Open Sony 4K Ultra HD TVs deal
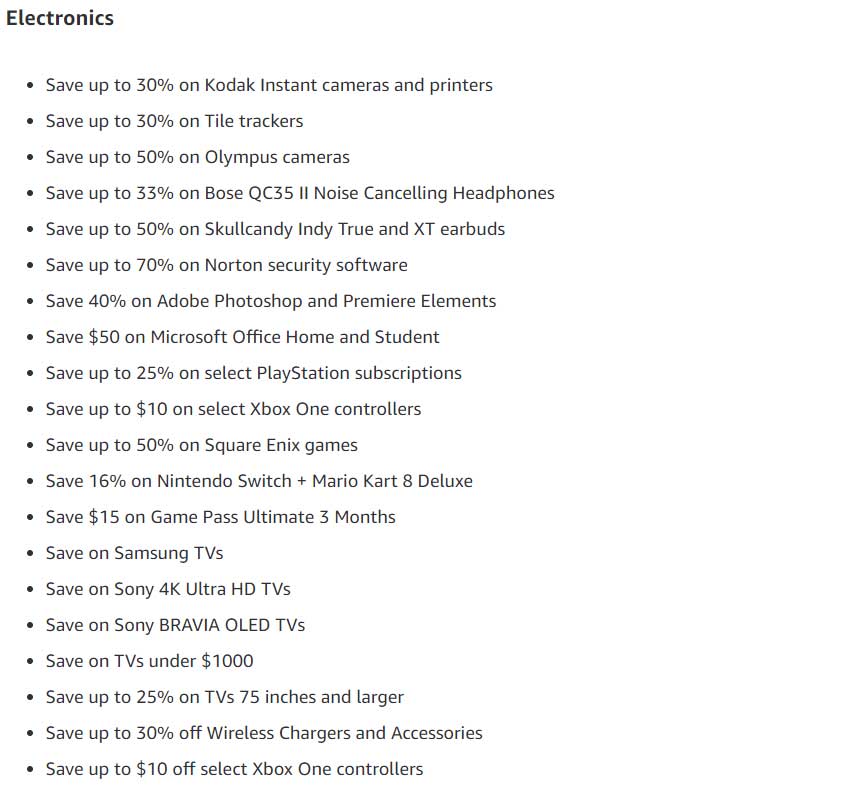 (168, 590)
